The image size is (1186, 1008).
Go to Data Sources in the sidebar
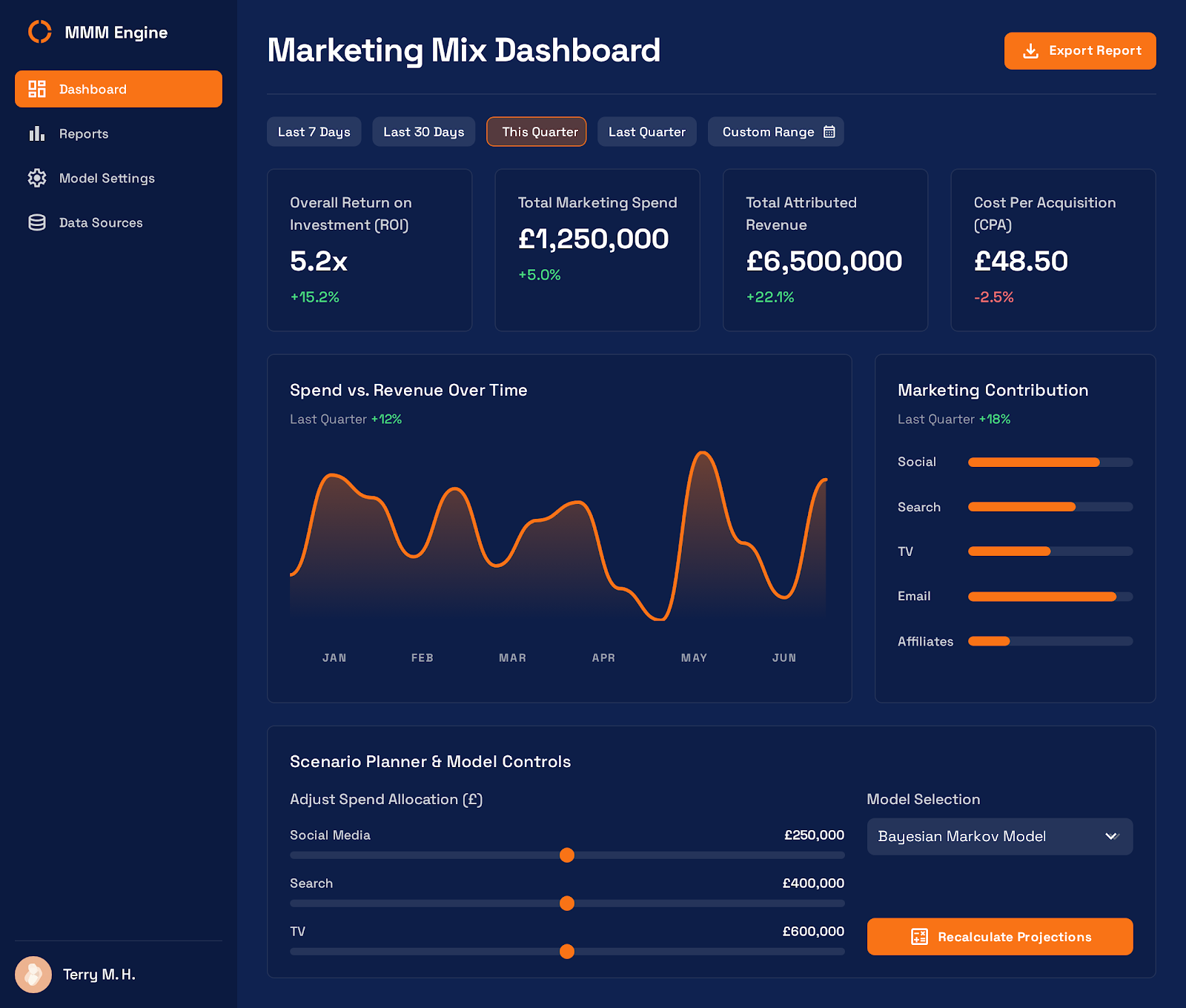(101, 222)
